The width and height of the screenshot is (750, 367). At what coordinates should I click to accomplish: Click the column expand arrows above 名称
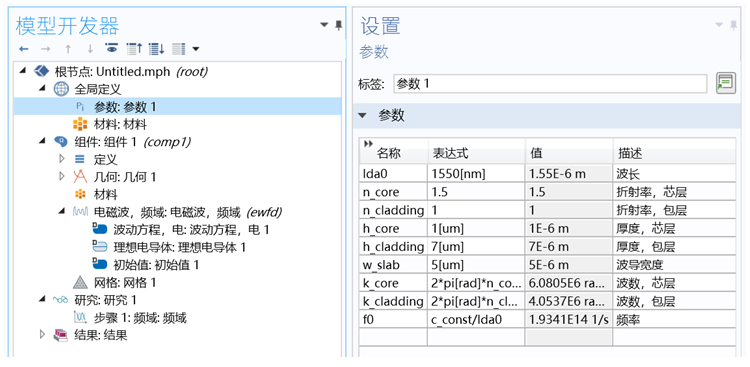pos(368,144)
